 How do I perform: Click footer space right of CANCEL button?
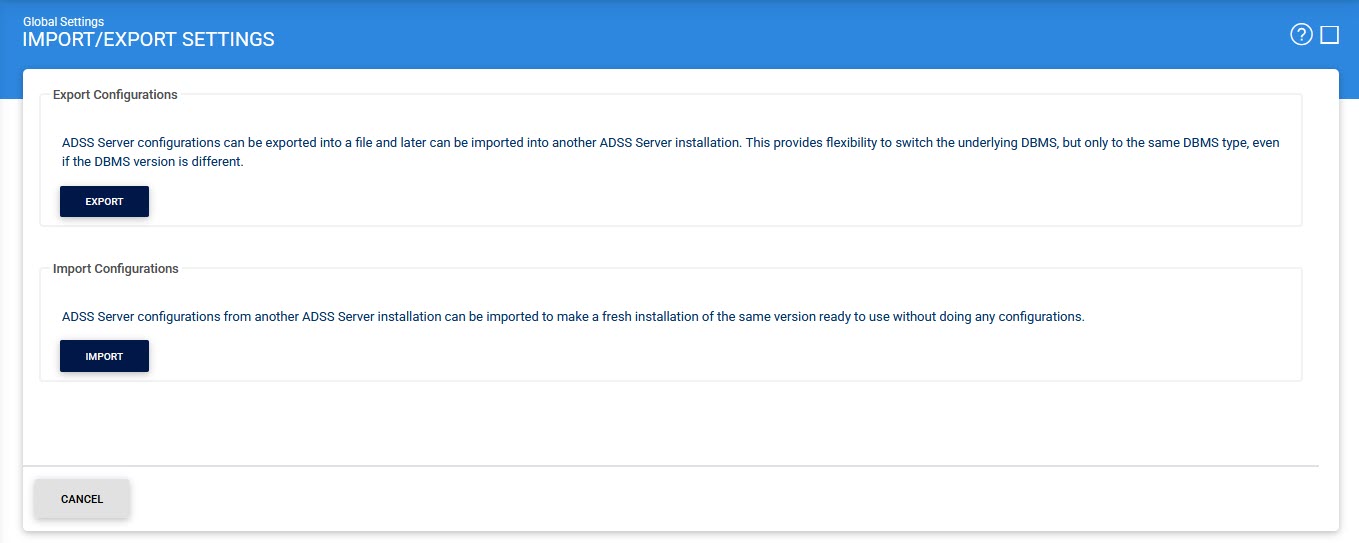tap(700, 499)
